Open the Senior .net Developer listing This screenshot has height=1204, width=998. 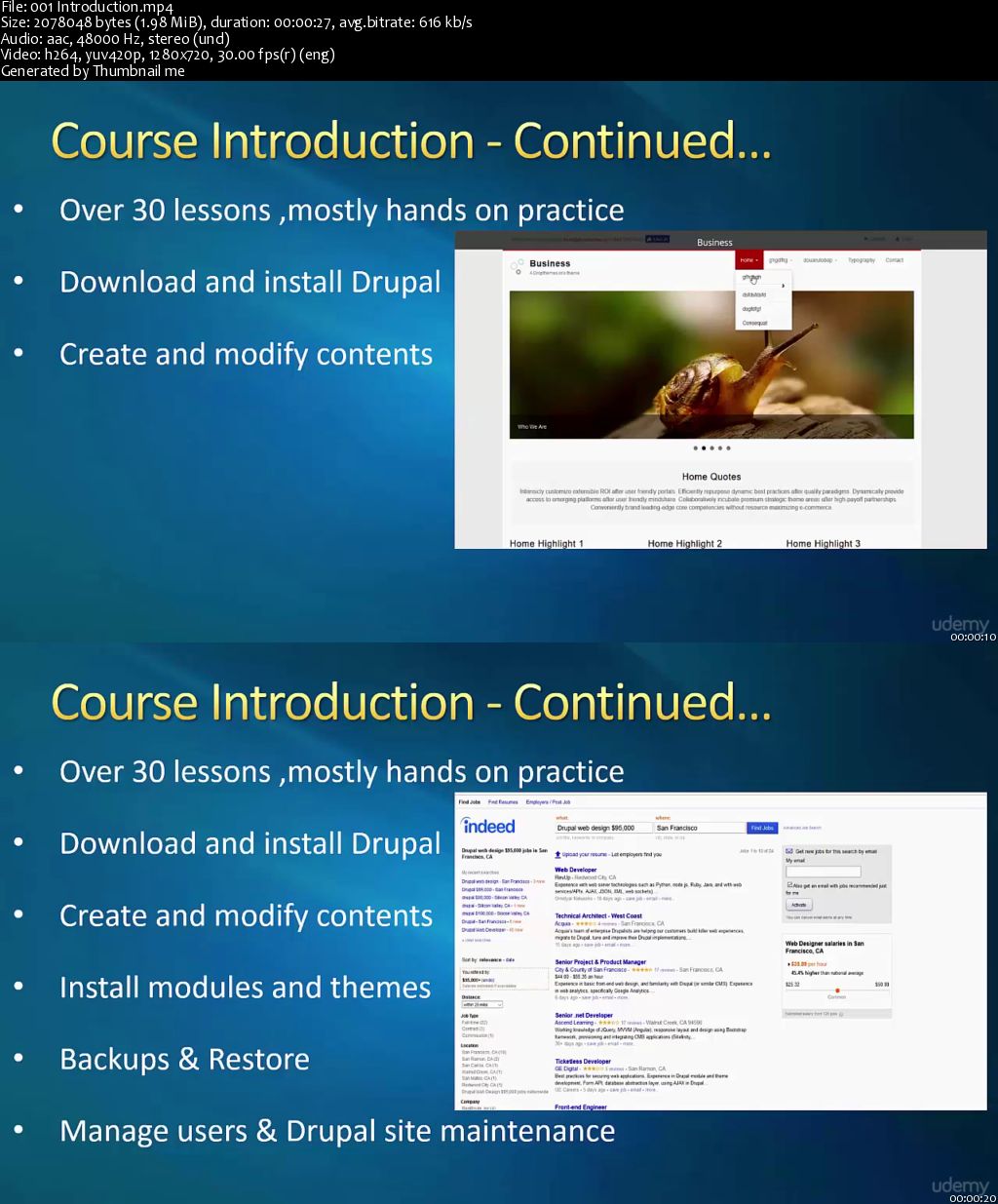click(584, 1015)
